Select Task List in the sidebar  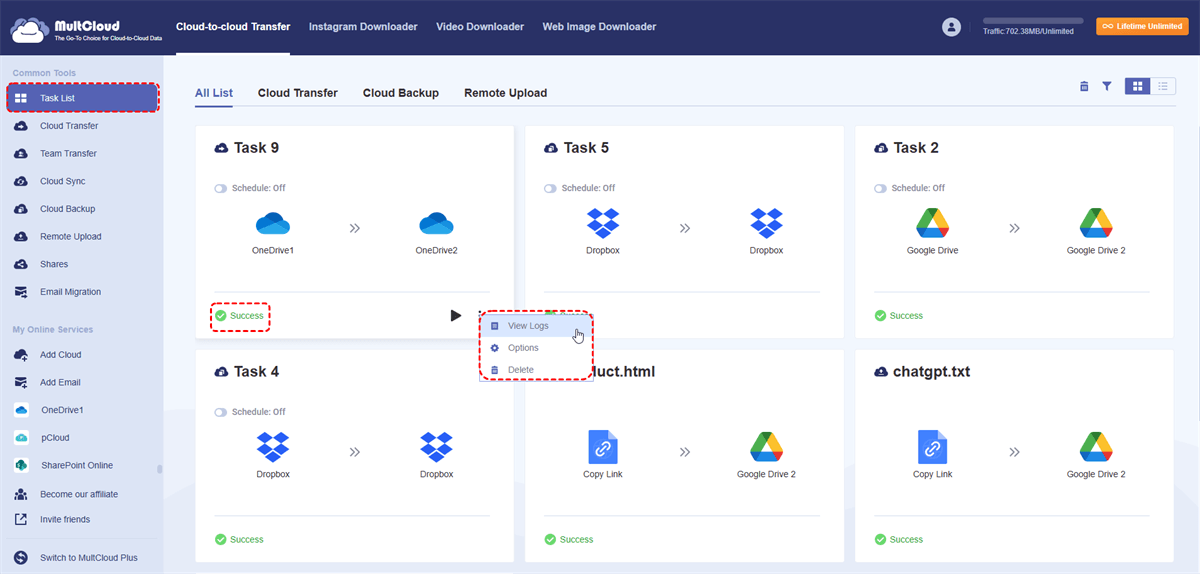pyautogui.click(x=83, y=98)
